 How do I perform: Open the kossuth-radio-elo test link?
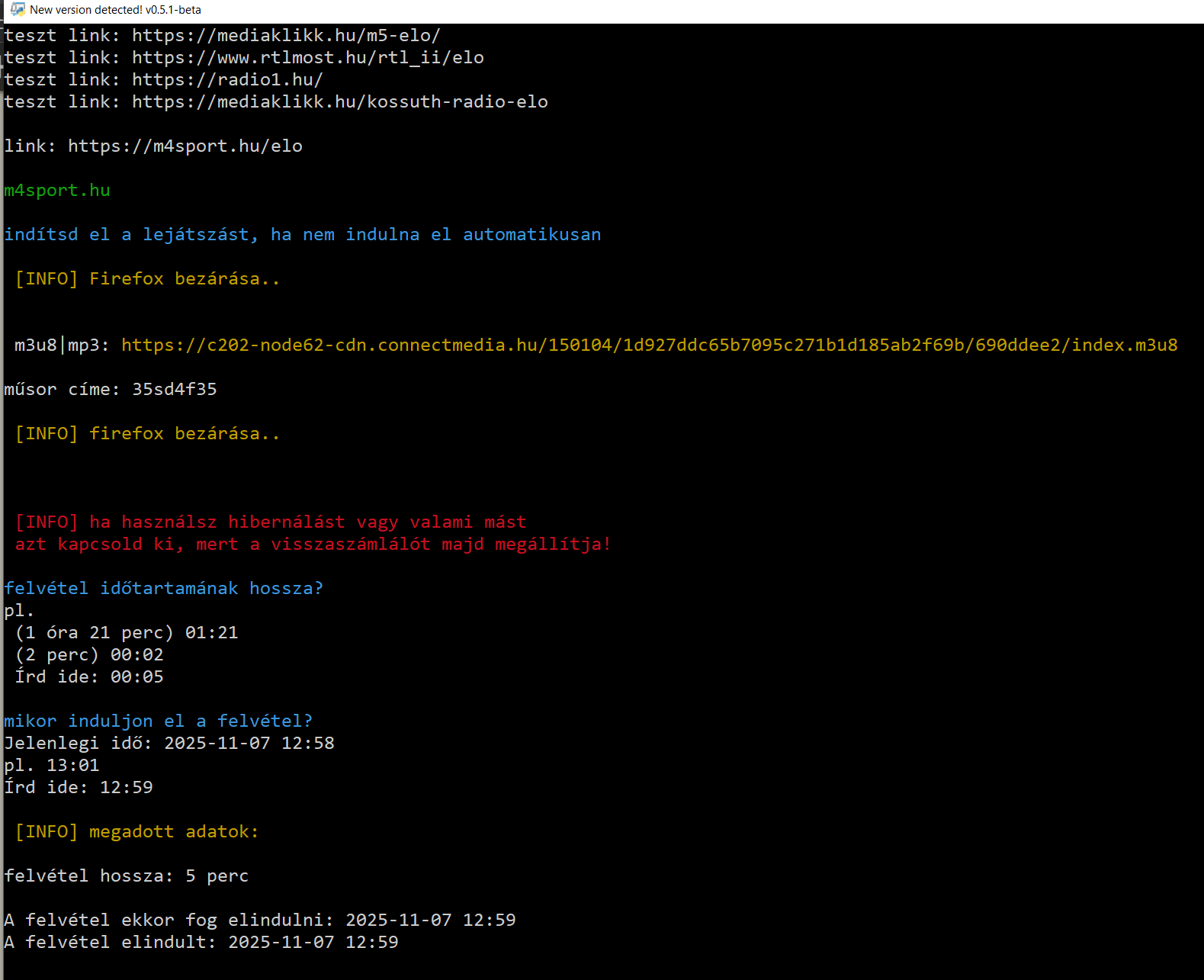tap(339, 102)
